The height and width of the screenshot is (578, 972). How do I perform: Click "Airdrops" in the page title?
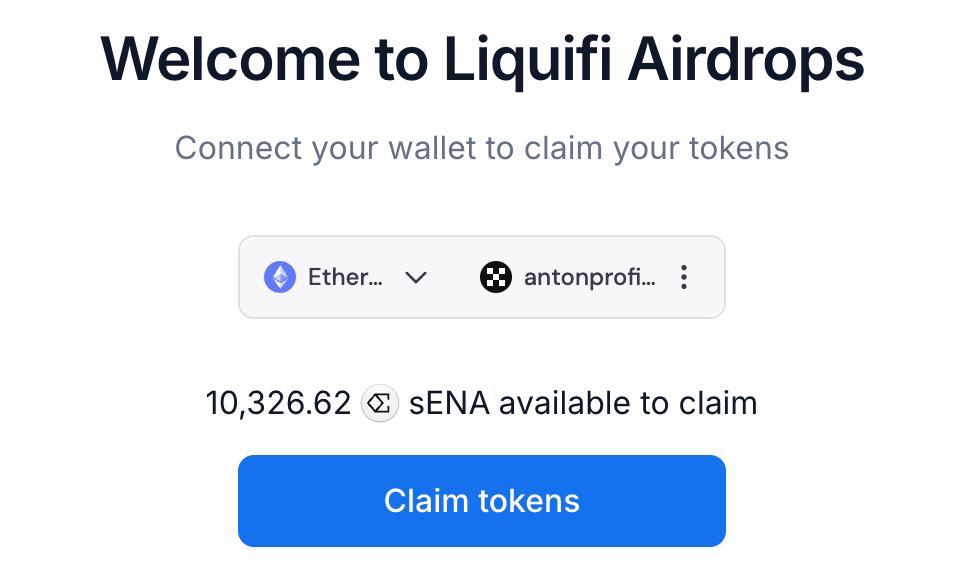pyautogui.click(x=746, y=59)
